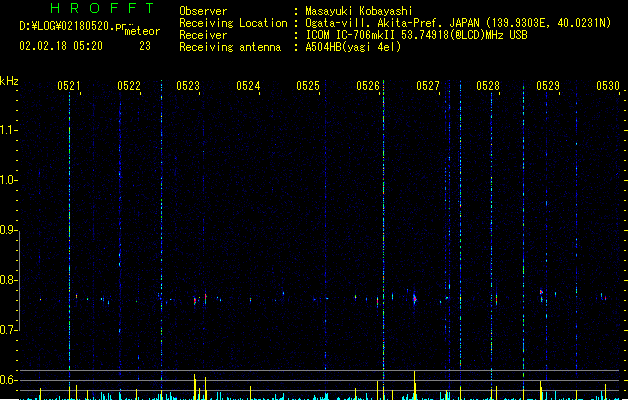The image size is (629, 400).
Task: Click the 0528 time marker
Action: tap(488, 86)
